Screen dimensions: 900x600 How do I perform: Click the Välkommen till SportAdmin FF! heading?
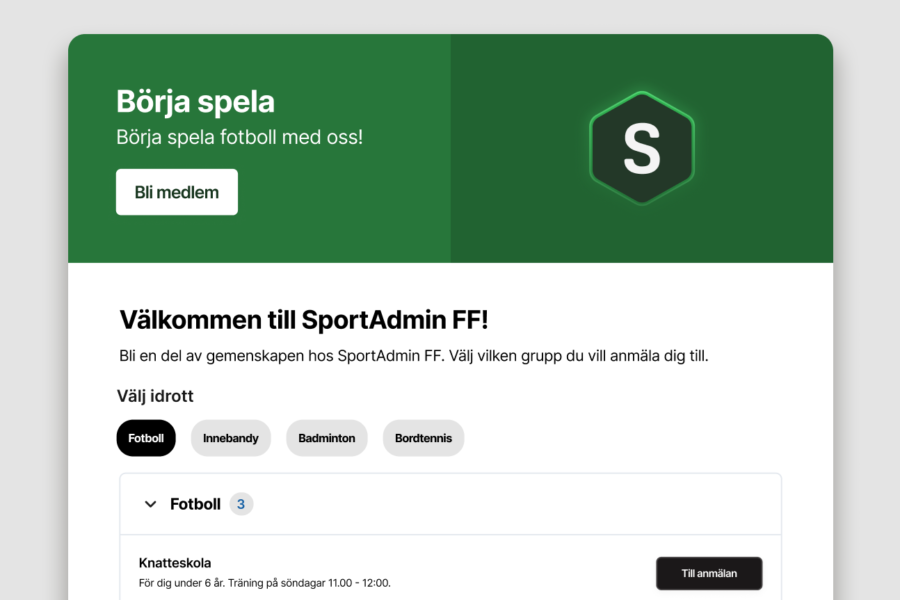(x=304, y=320)
